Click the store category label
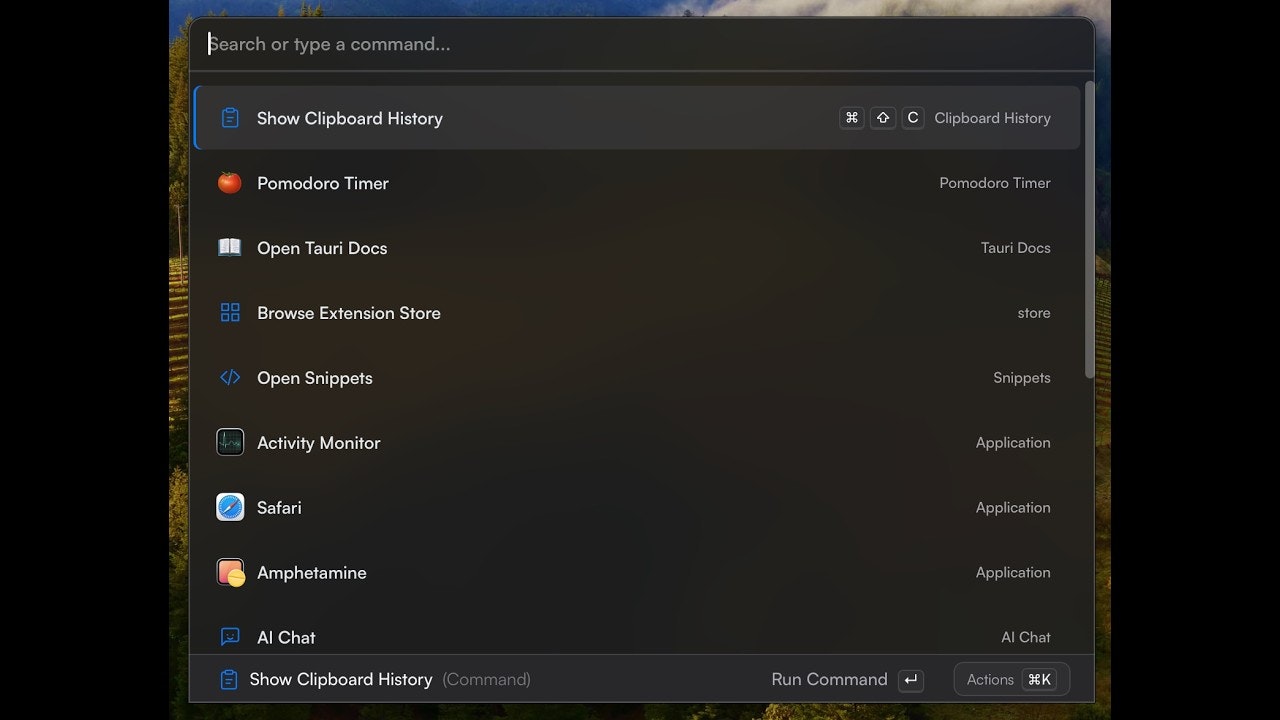This screenshot has height=720, width=1280. click(x=1034, y=313)
